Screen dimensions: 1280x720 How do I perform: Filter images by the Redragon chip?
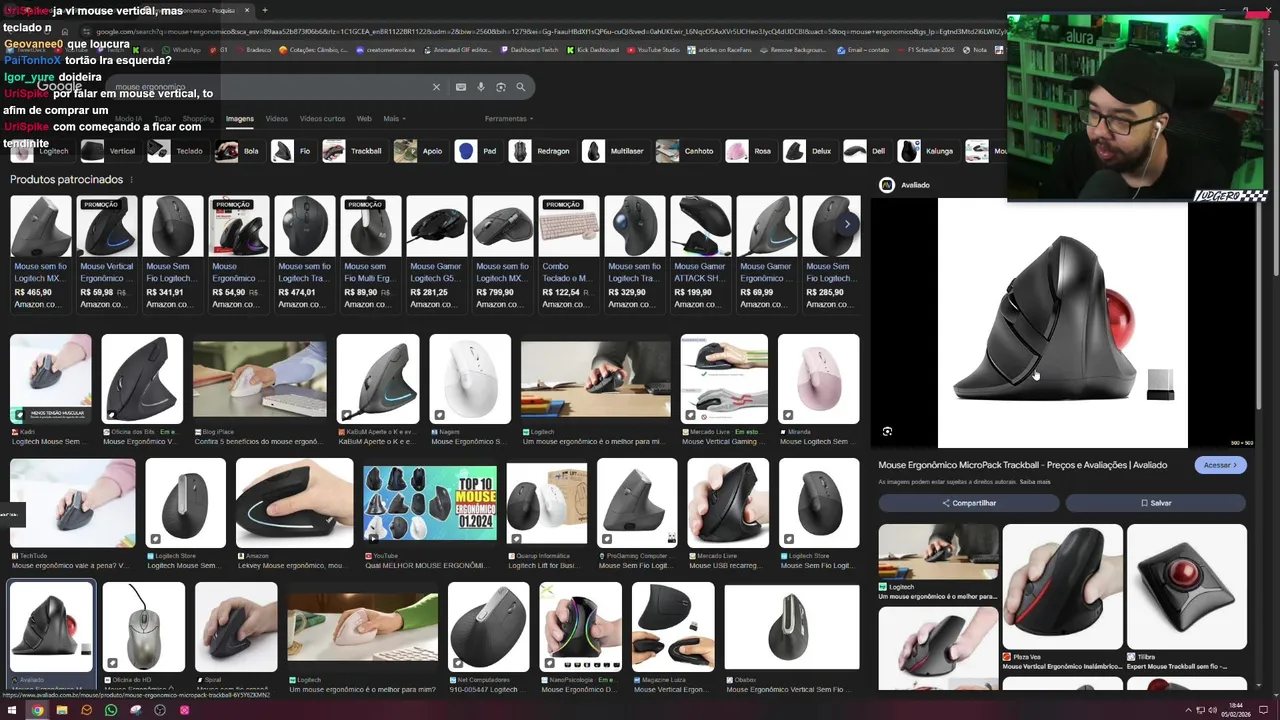(540, 151)
